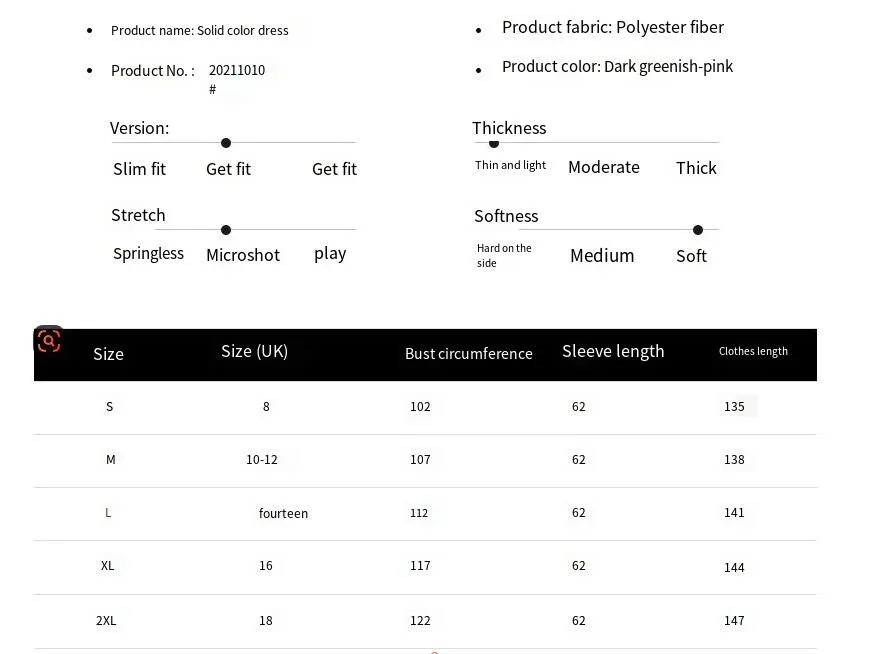Image resolution: width=872 pixels, height=654 pixels.
Task: Select the S size row
Action: pos(425,407)
